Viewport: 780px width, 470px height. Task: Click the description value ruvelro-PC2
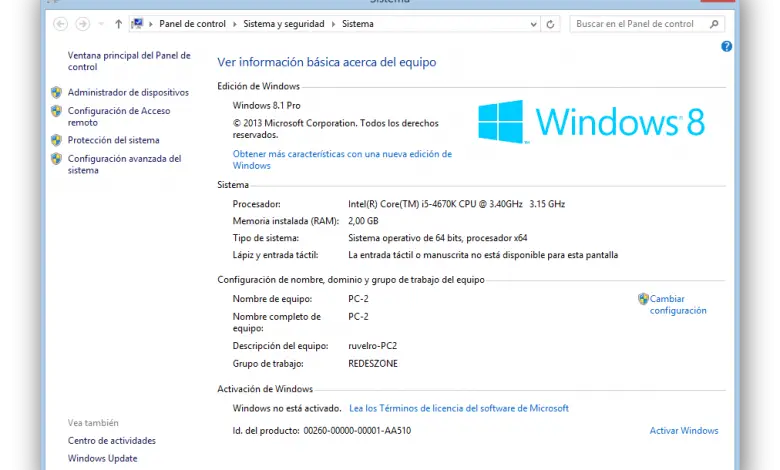point(373,346)
